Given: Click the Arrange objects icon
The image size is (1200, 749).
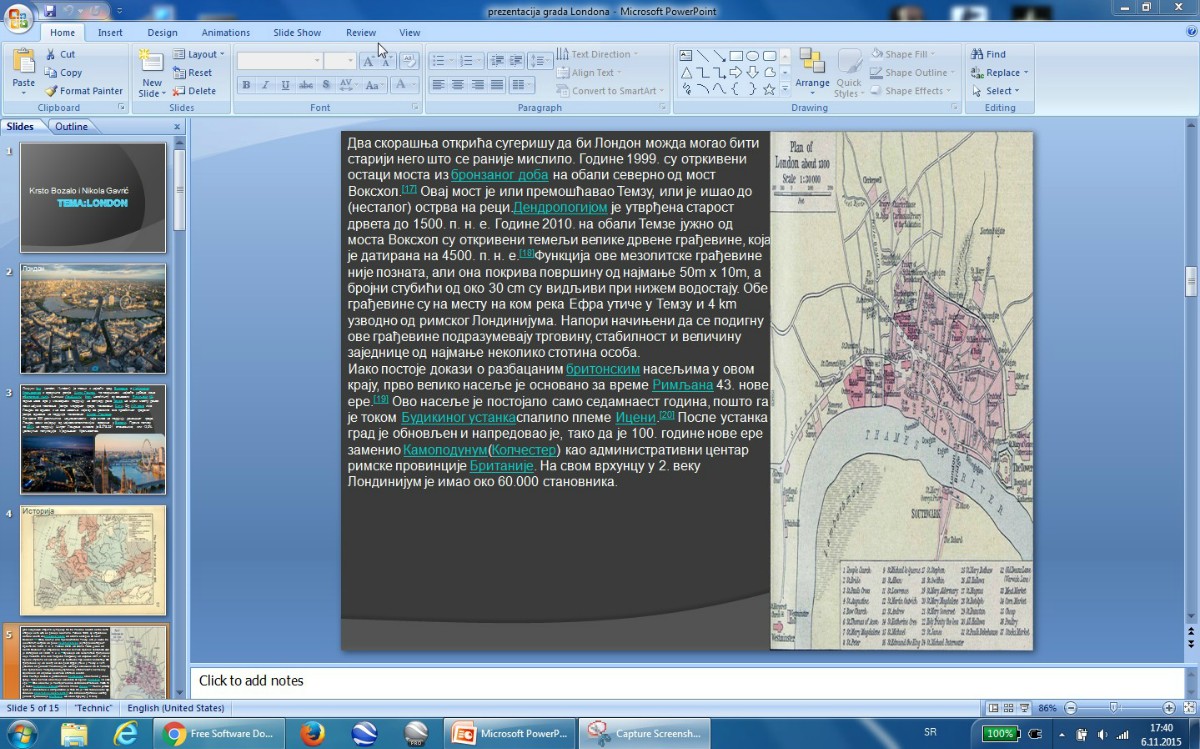Looking at the screenshot, I should click(812, 63).
